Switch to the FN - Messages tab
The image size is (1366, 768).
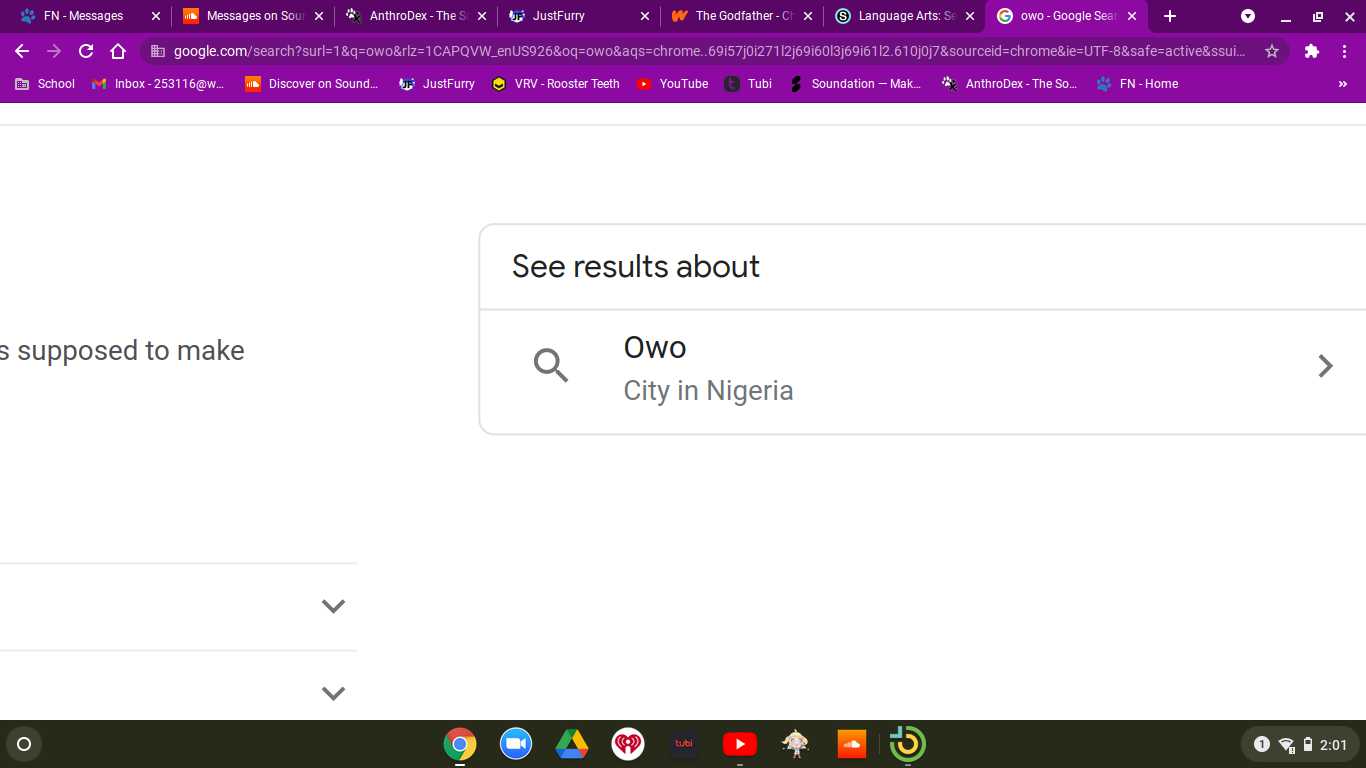83,16
